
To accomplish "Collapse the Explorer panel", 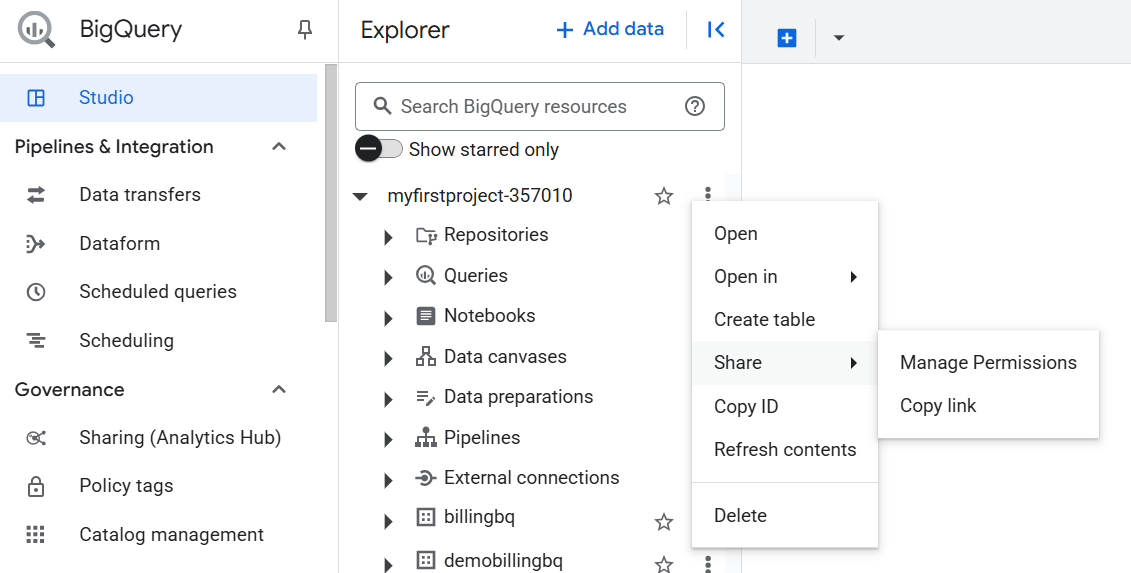I will coord(716,30).
